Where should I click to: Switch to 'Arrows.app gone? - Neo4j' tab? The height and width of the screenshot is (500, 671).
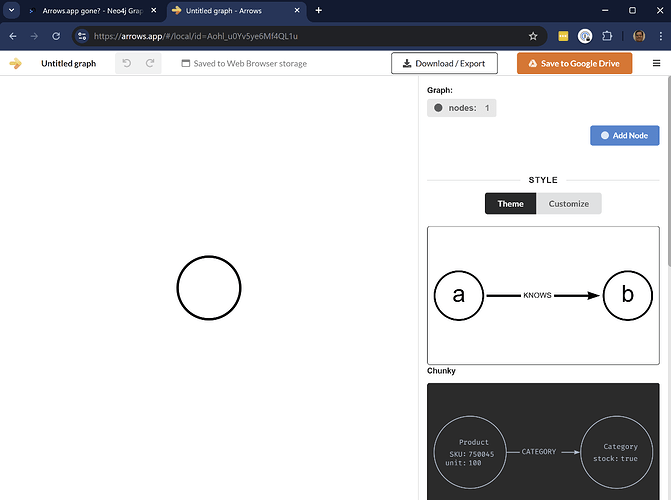coord(92,11)
